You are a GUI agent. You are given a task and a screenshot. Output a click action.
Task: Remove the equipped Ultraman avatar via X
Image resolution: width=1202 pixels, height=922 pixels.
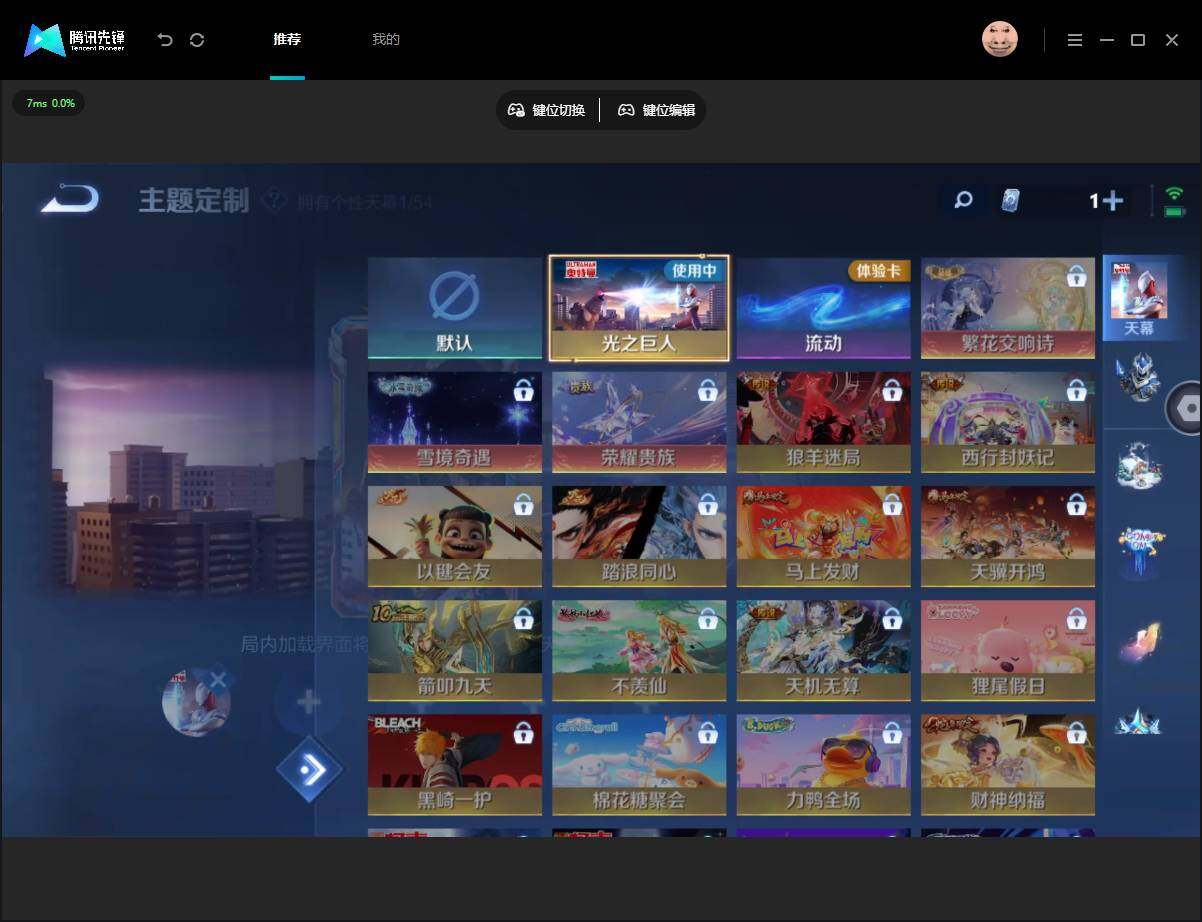(218, 680)
